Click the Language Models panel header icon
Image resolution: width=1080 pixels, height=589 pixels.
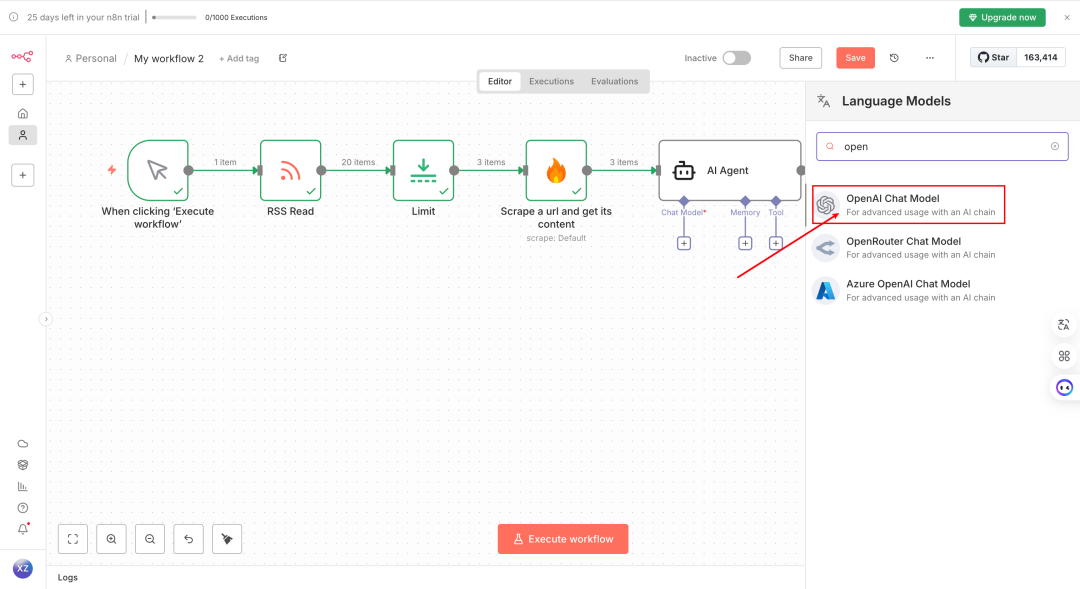[x=824, y=101]
